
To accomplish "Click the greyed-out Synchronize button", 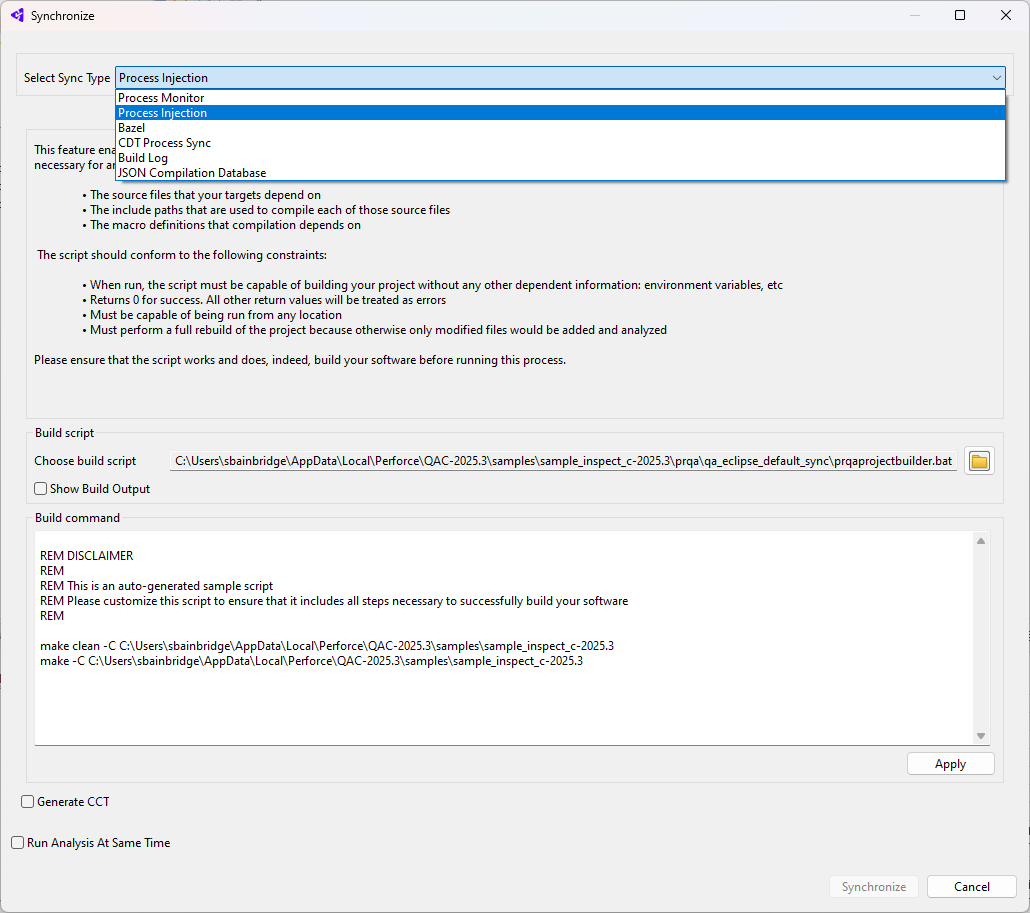I will 873,887.
